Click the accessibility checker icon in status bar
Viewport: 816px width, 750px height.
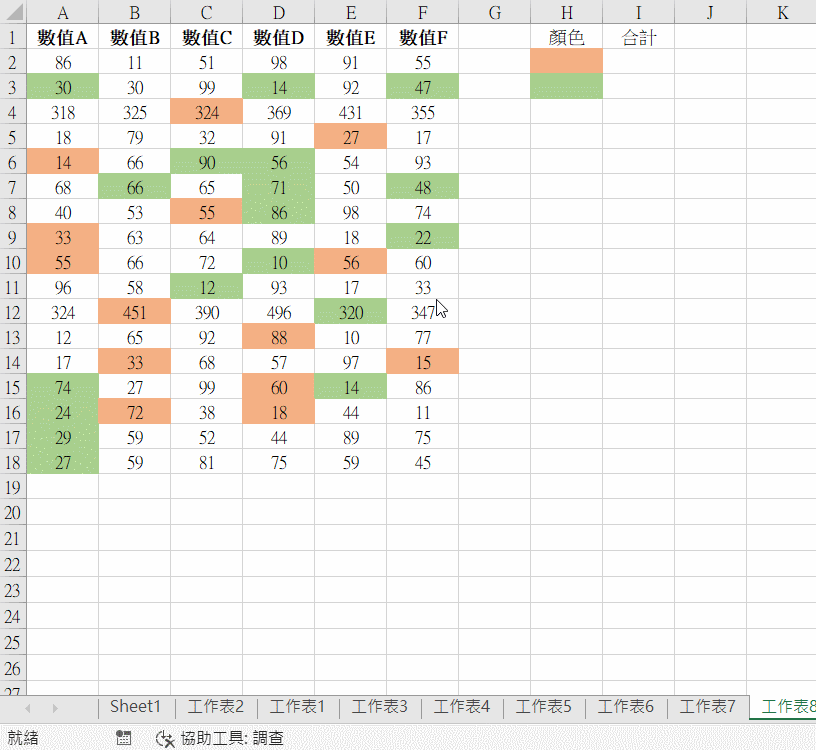[166, 738]
